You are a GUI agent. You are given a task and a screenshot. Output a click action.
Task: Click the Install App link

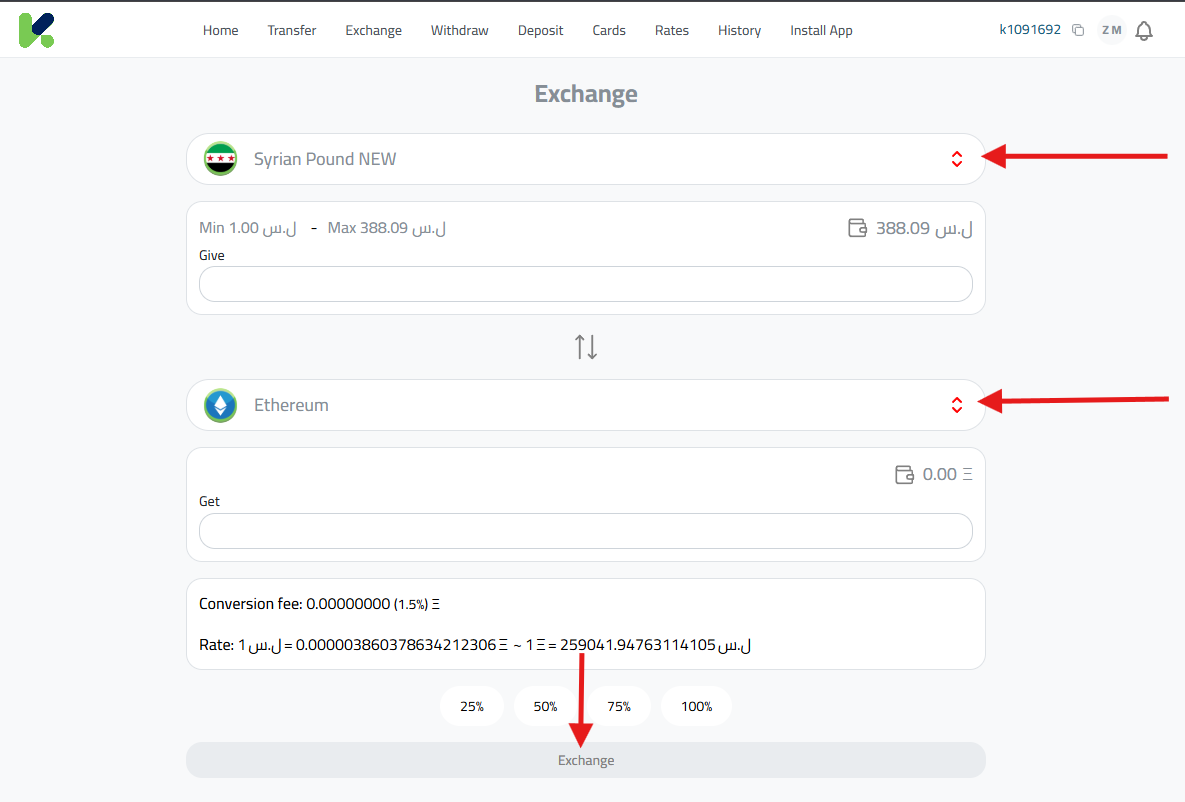820,30
